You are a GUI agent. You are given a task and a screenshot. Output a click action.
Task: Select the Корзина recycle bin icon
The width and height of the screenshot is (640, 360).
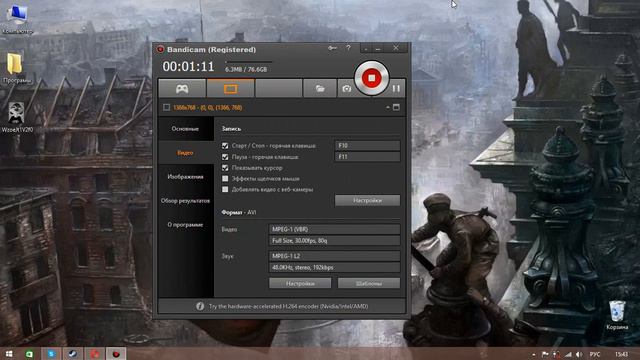(x=617, y=315)
